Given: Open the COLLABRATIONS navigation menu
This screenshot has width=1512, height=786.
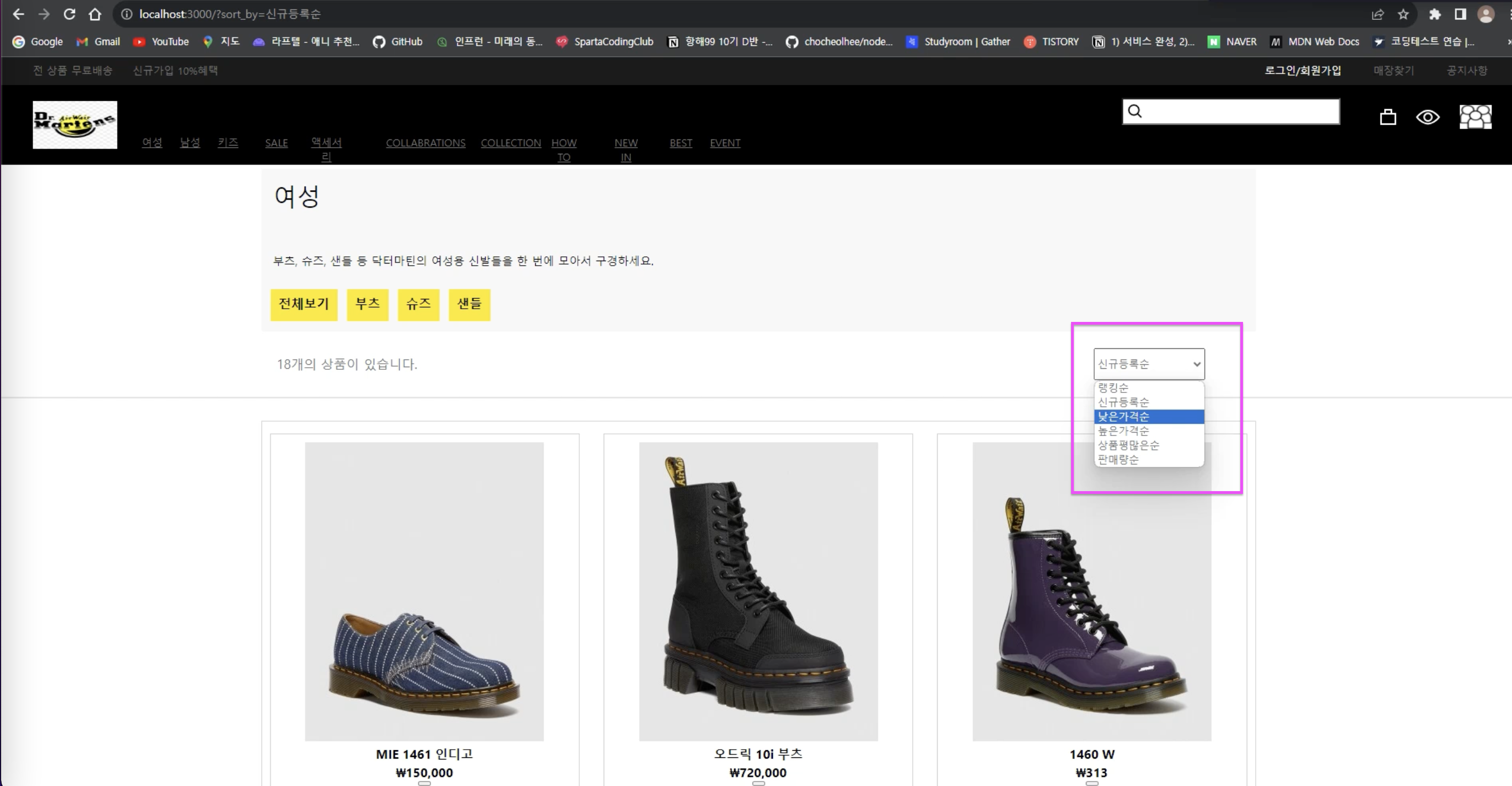Looking at the screenshot, I should pyautogui.click(x=426, y=143).
